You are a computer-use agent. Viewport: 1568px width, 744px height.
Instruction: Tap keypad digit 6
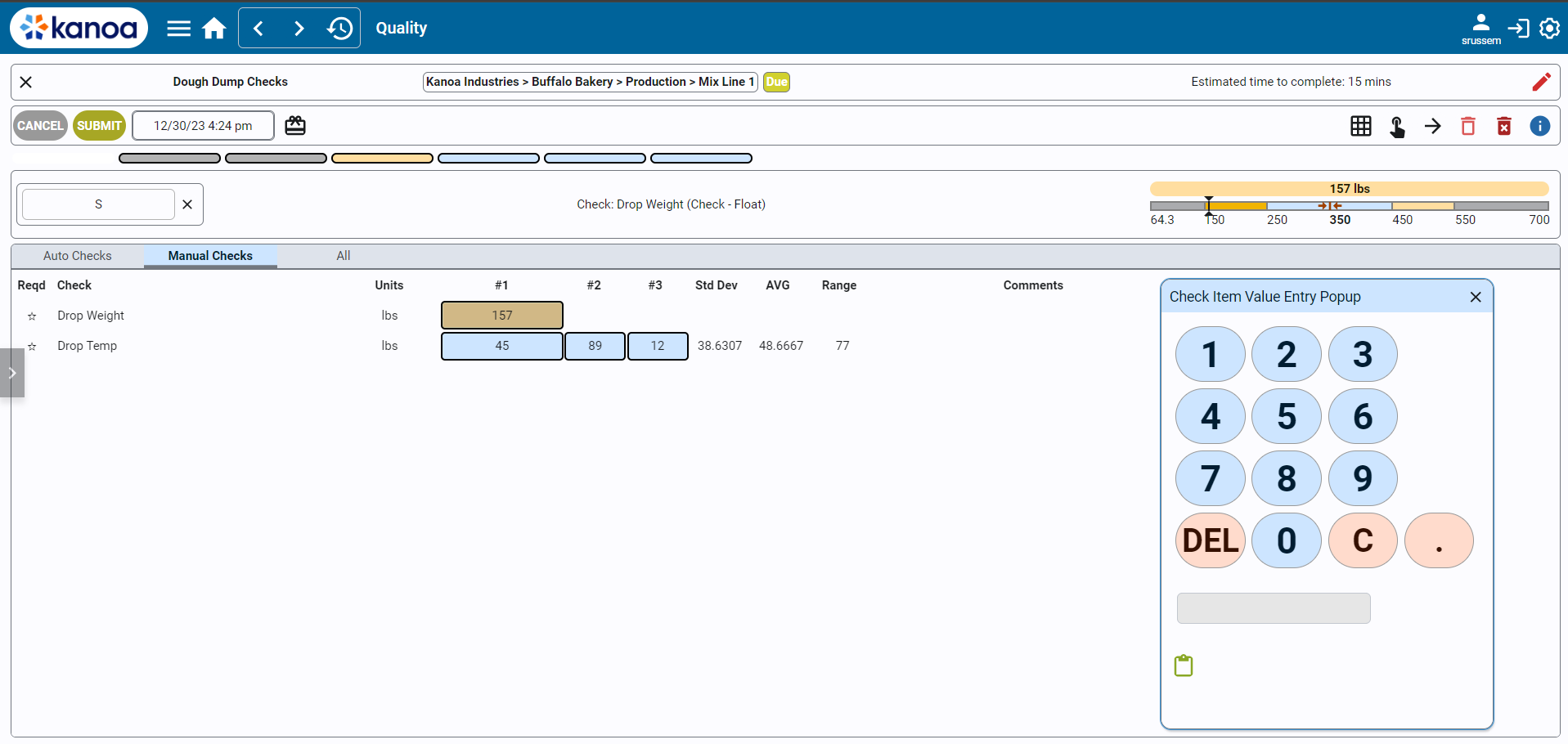pos(1363,416)
